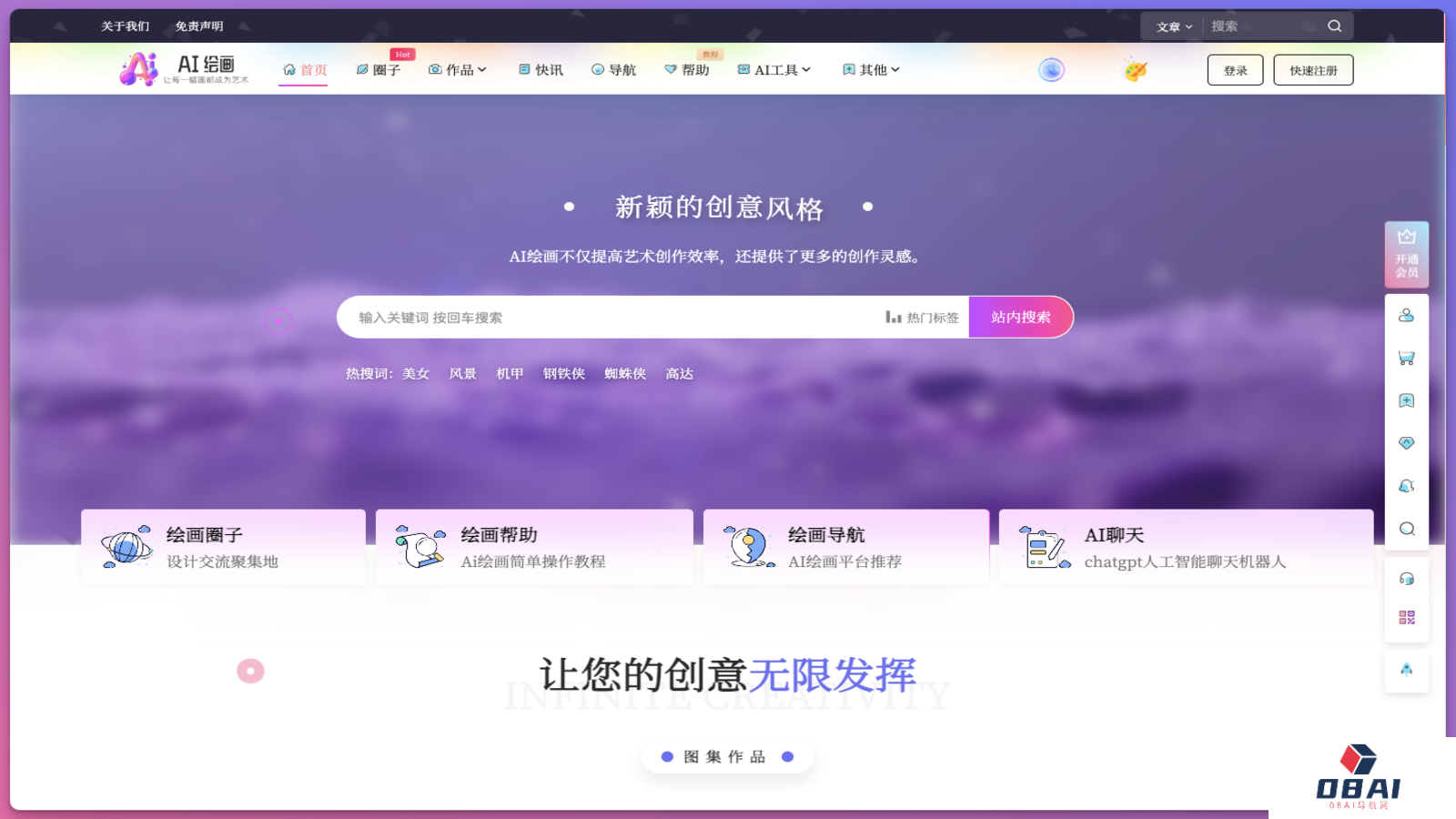
Task: Expand the 文章 search type dropdown
Action: click(1172, 26)
